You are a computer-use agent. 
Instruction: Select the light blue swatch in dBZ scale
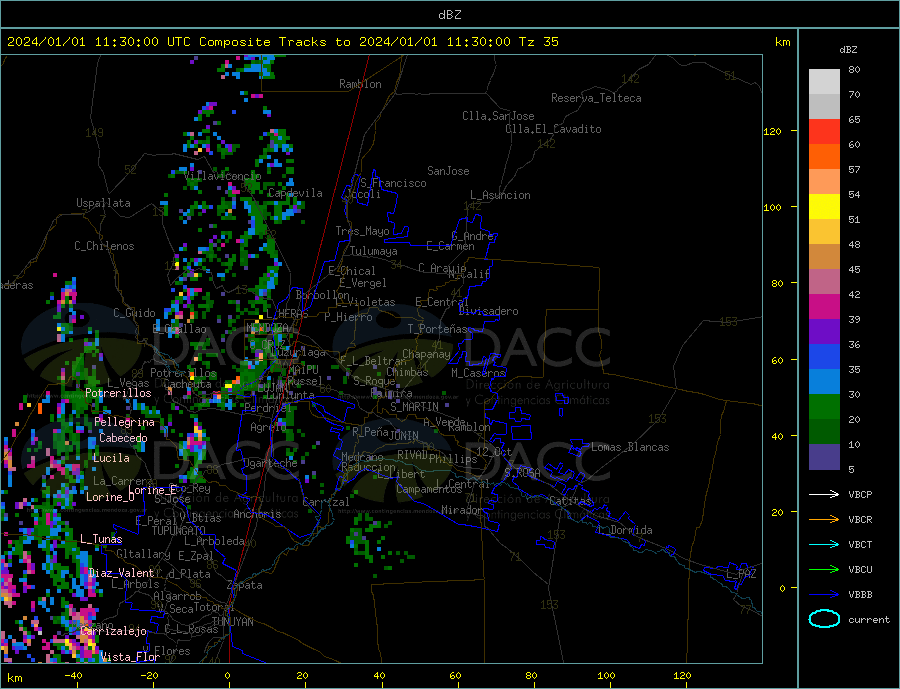824,382
